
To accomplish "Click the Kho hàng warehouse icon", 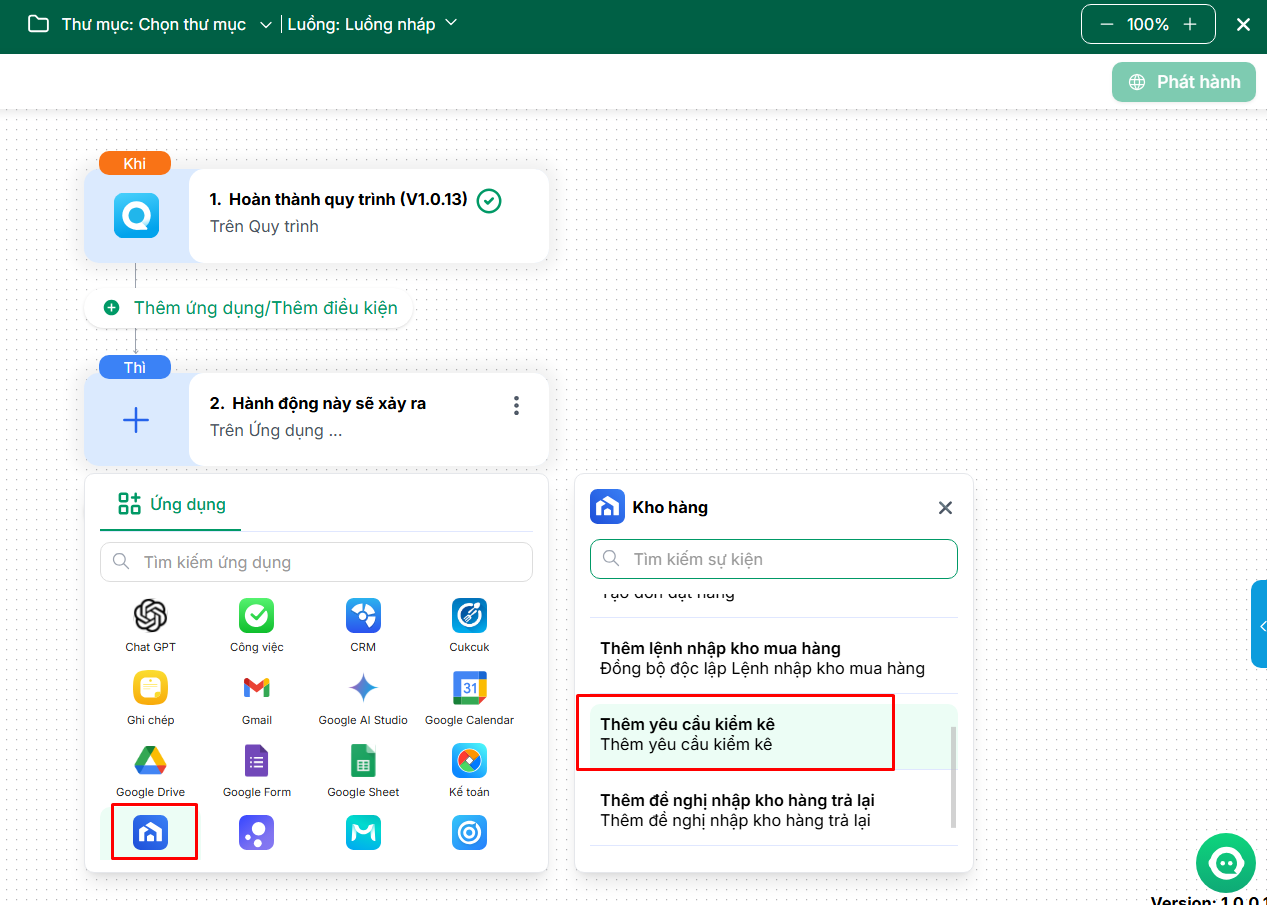I will [150, 832].
